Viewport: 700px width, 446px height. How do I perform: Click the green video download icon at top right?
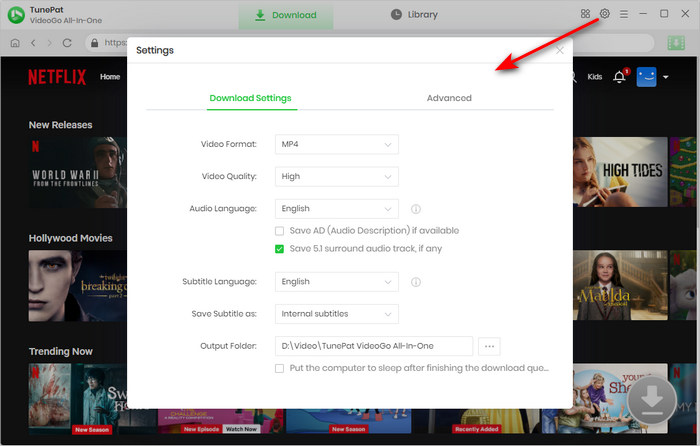click(676, 43)
